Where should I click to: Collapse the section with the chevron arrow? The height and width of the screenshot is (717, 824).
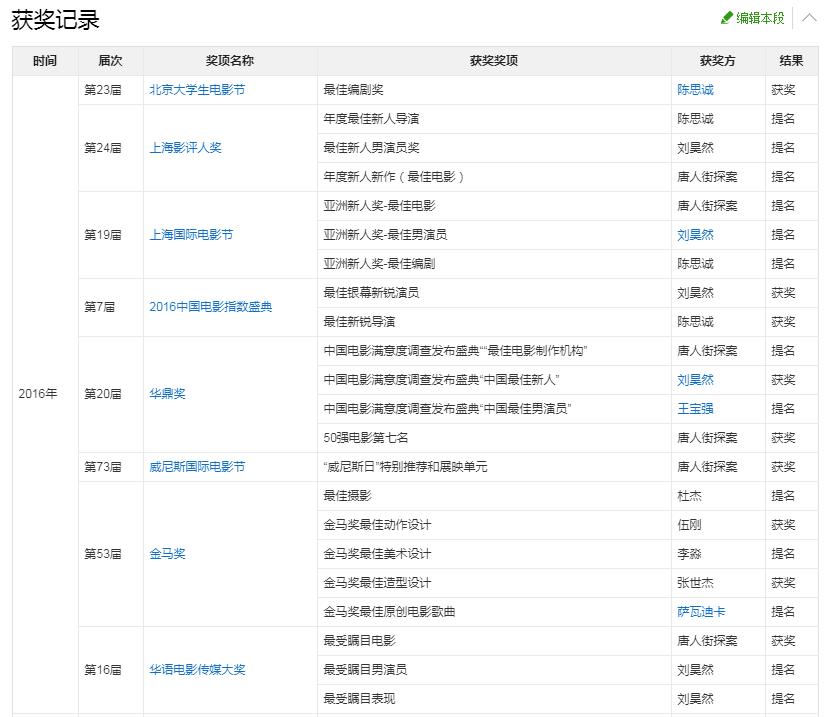tap(809, 17)
